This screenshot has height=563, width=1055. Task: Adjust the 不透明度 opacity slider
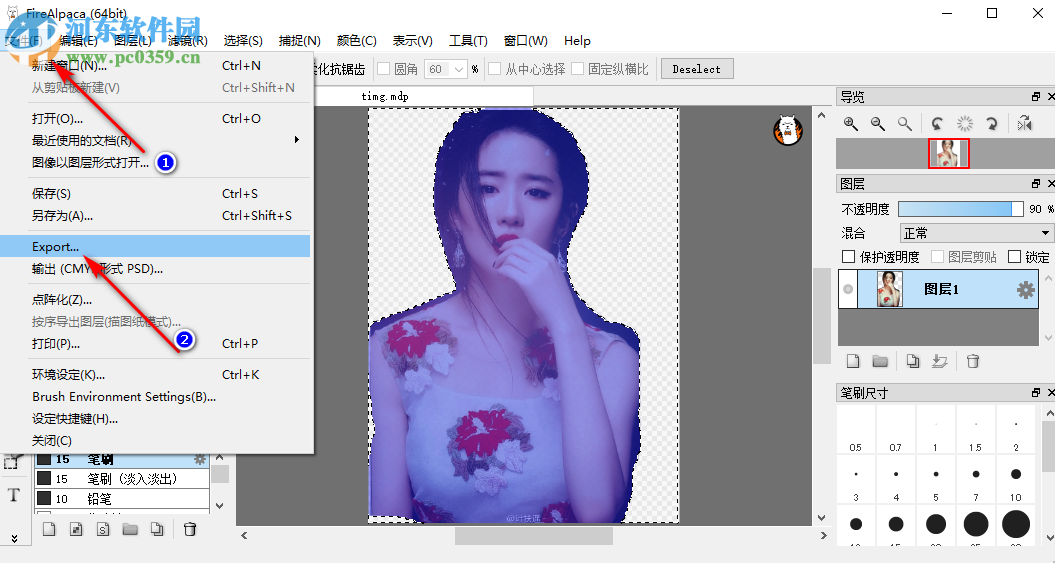[x=961, y=209]
